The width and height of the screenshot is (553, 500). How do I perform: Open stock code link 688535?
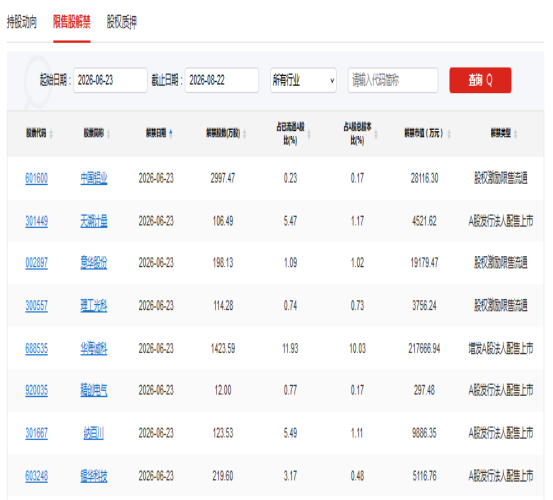[x=36, y=349]
